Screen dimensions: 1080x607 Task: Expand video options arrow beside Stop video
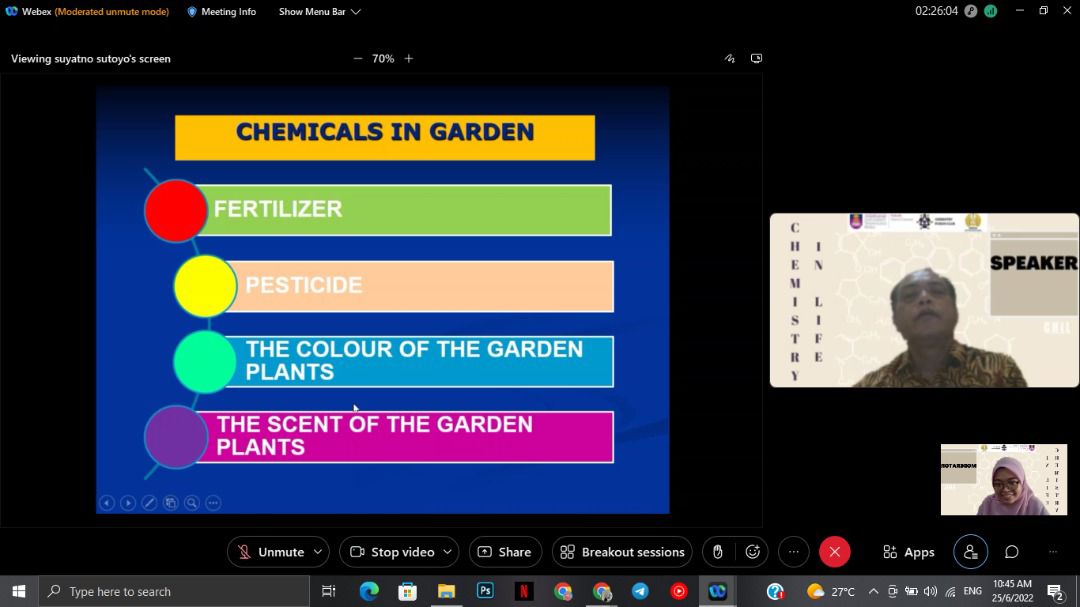point(448,552)
